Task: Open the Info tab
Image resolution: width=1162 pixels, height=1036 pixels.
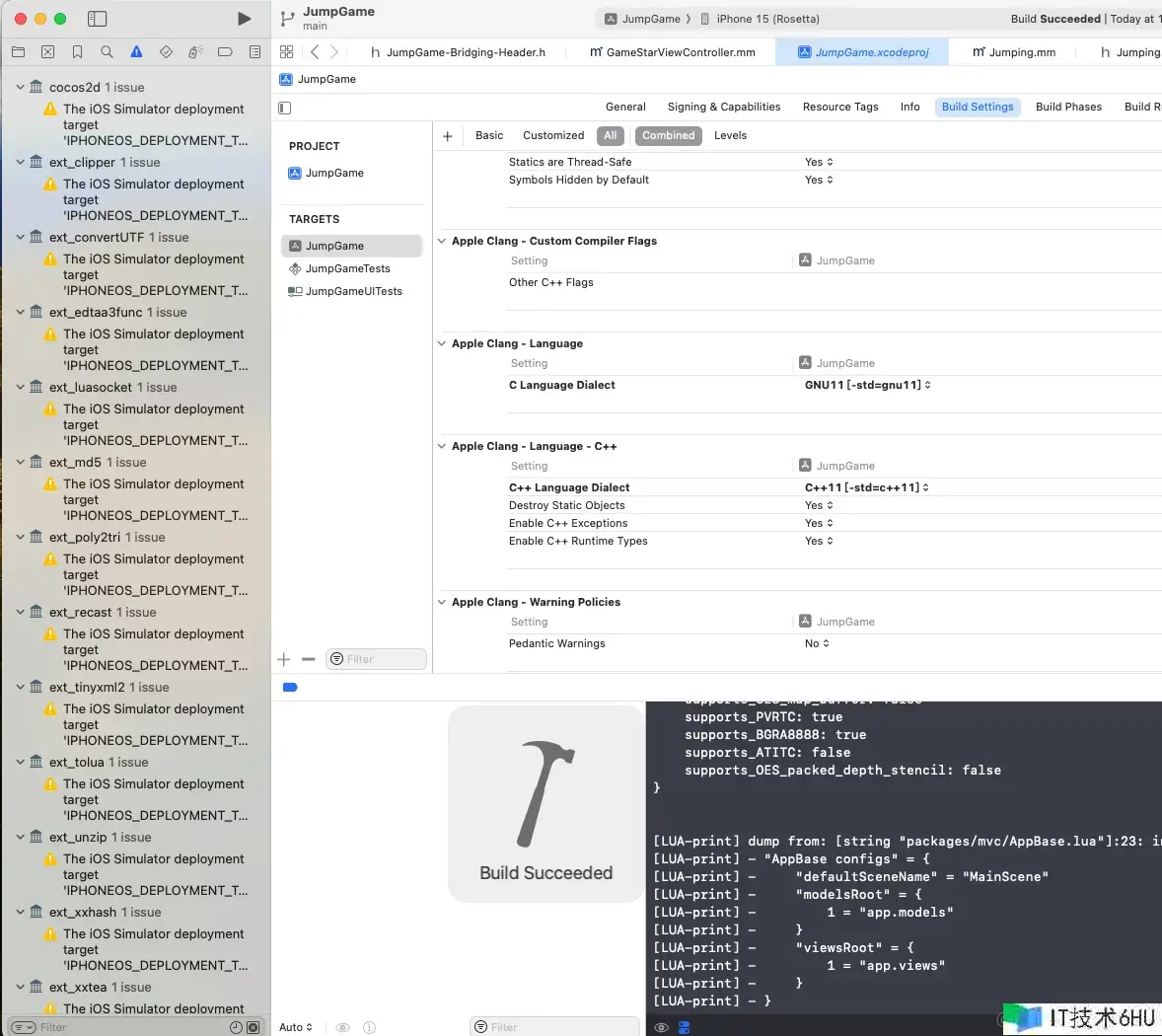Action: pyautogui.click(x=910, y=107)
